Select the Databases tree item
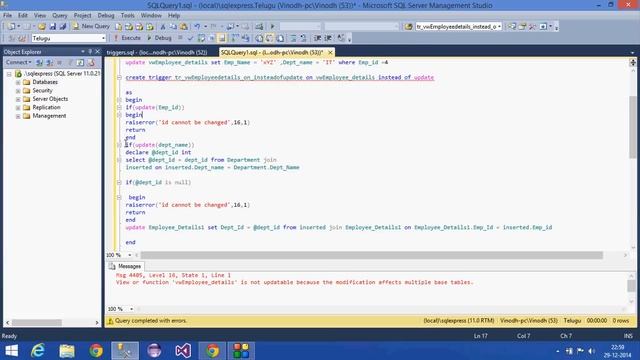The height and width of the screenshot is (360, 640). 45,82
